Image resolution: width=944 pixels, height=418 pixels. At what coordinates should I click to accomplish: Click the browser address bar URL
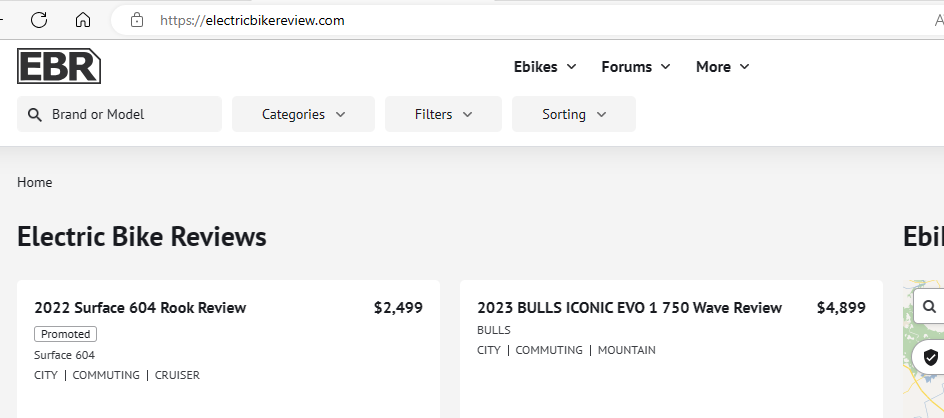point(252,20)
